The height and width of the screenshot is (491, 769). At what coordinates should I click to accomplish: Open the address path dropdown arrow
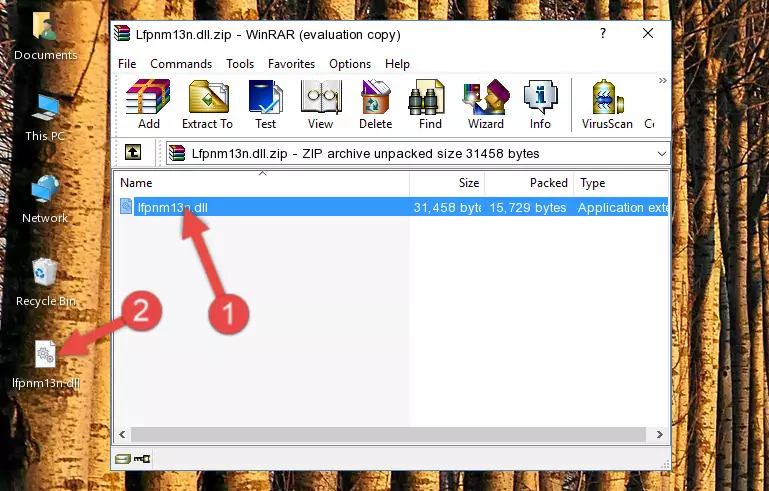click(662, 154)
